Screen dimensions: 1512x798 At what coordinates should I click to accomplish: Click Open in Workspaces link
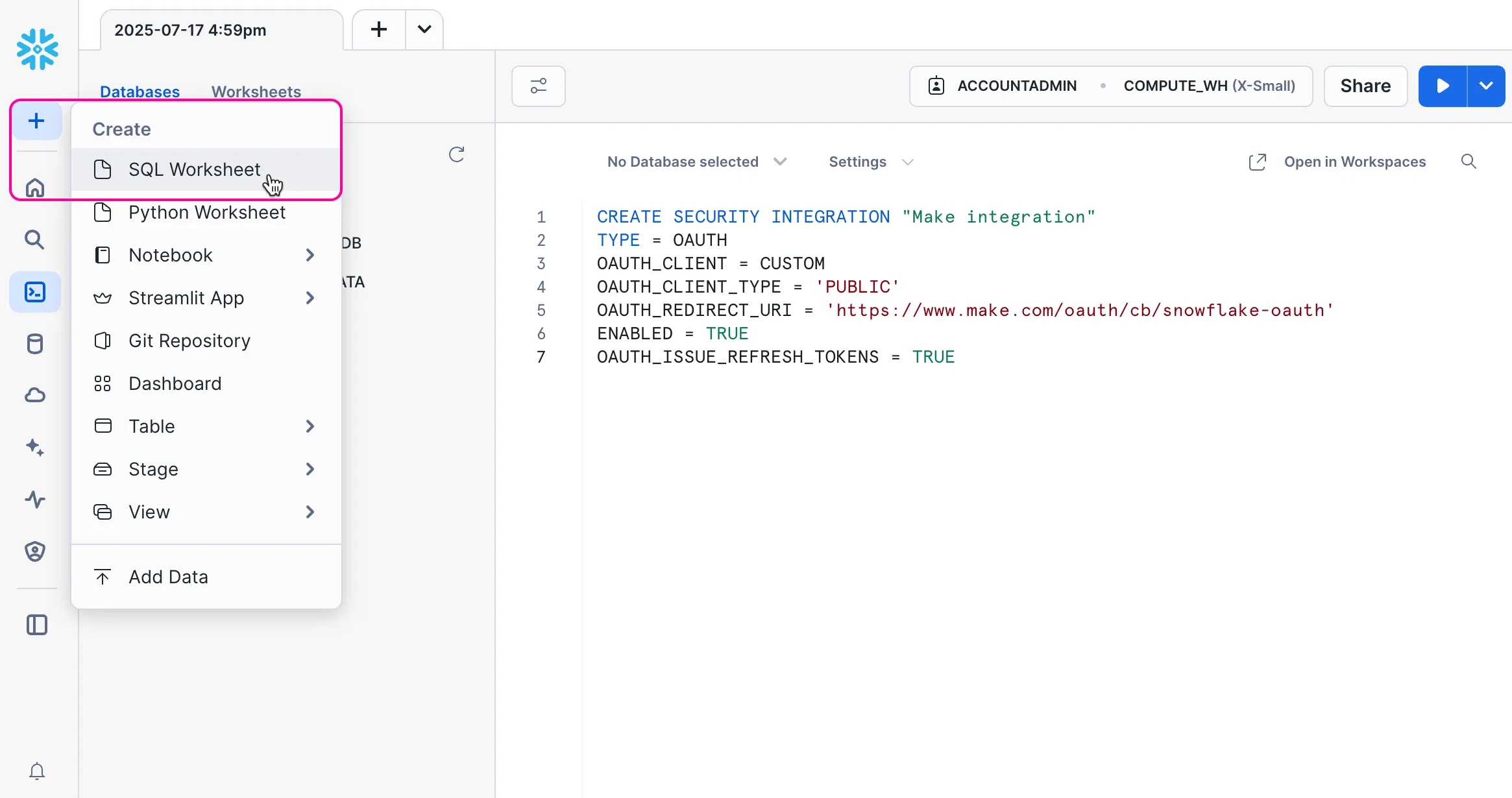point(1354,162)
